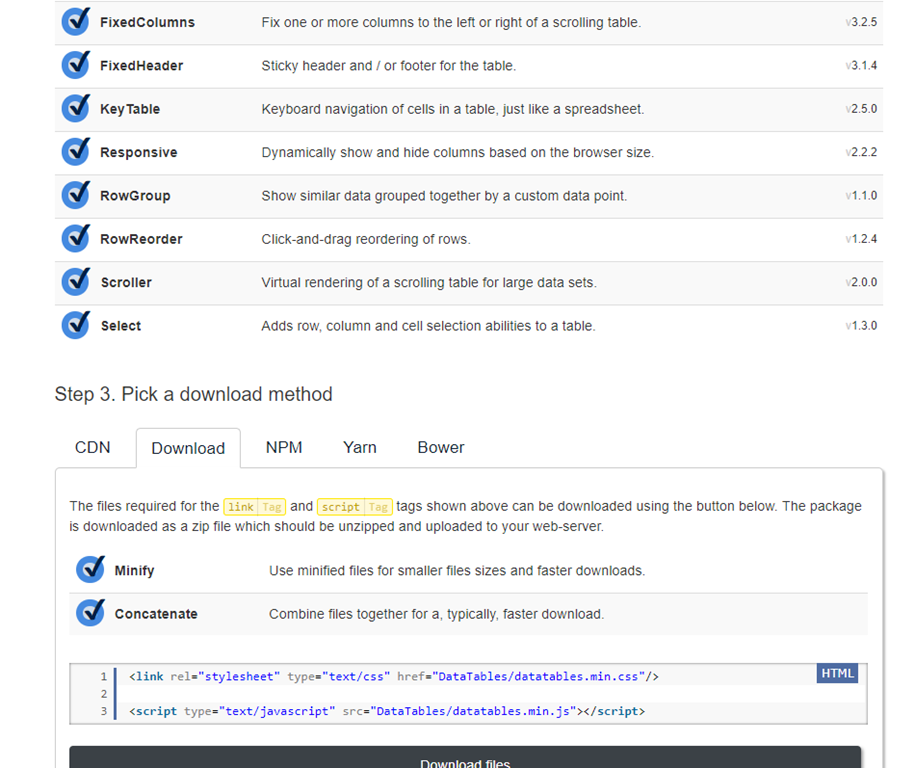Click the datatables.min.css link line in code

[394, 676]
